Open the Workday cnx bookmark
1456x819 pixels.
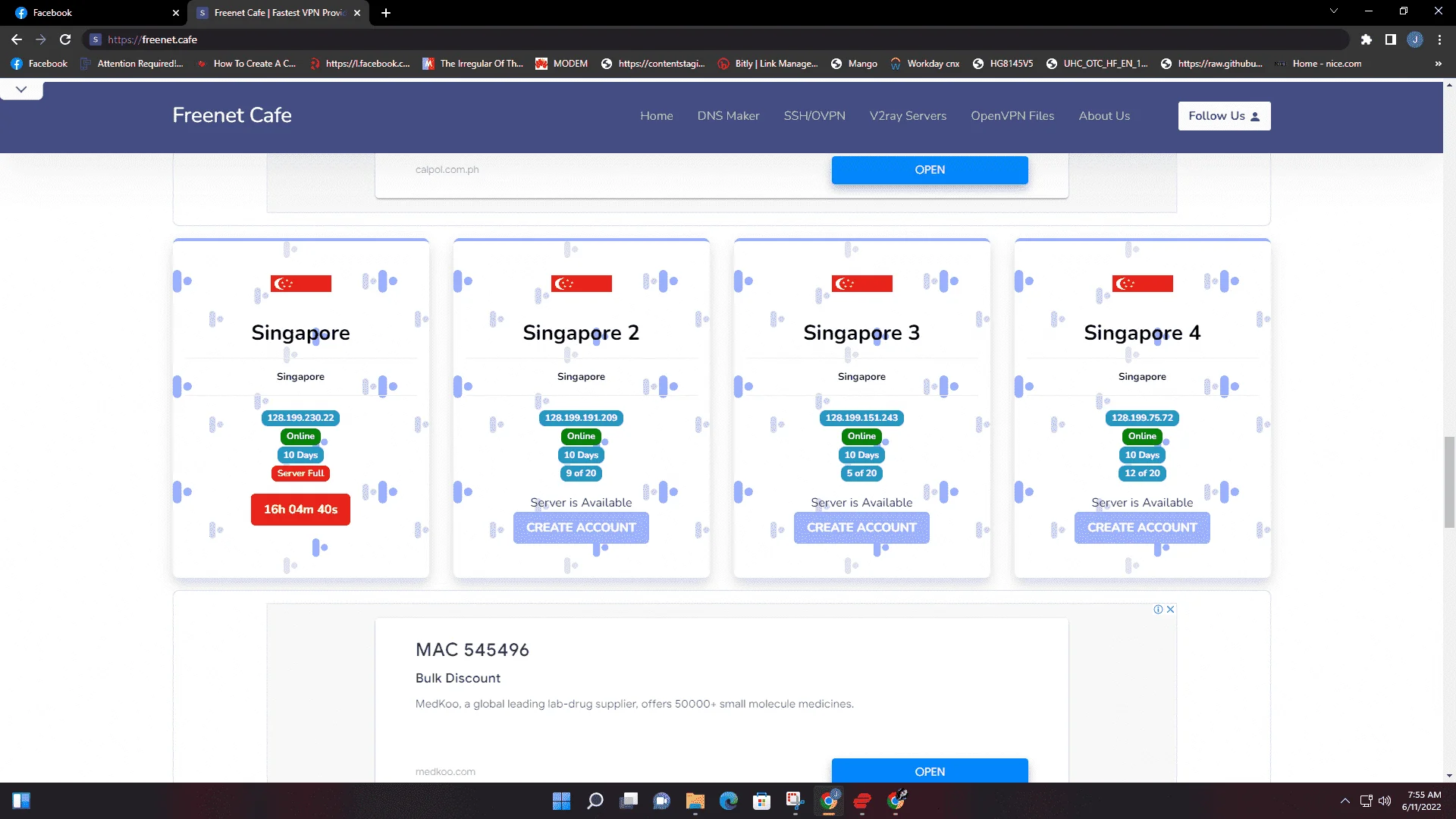click(x=924, y=64)
